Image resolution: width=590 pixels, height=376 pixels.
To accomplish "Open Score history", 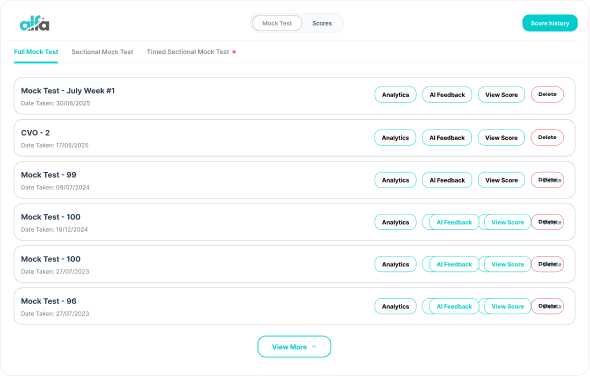I will click(x=550, y=23).
